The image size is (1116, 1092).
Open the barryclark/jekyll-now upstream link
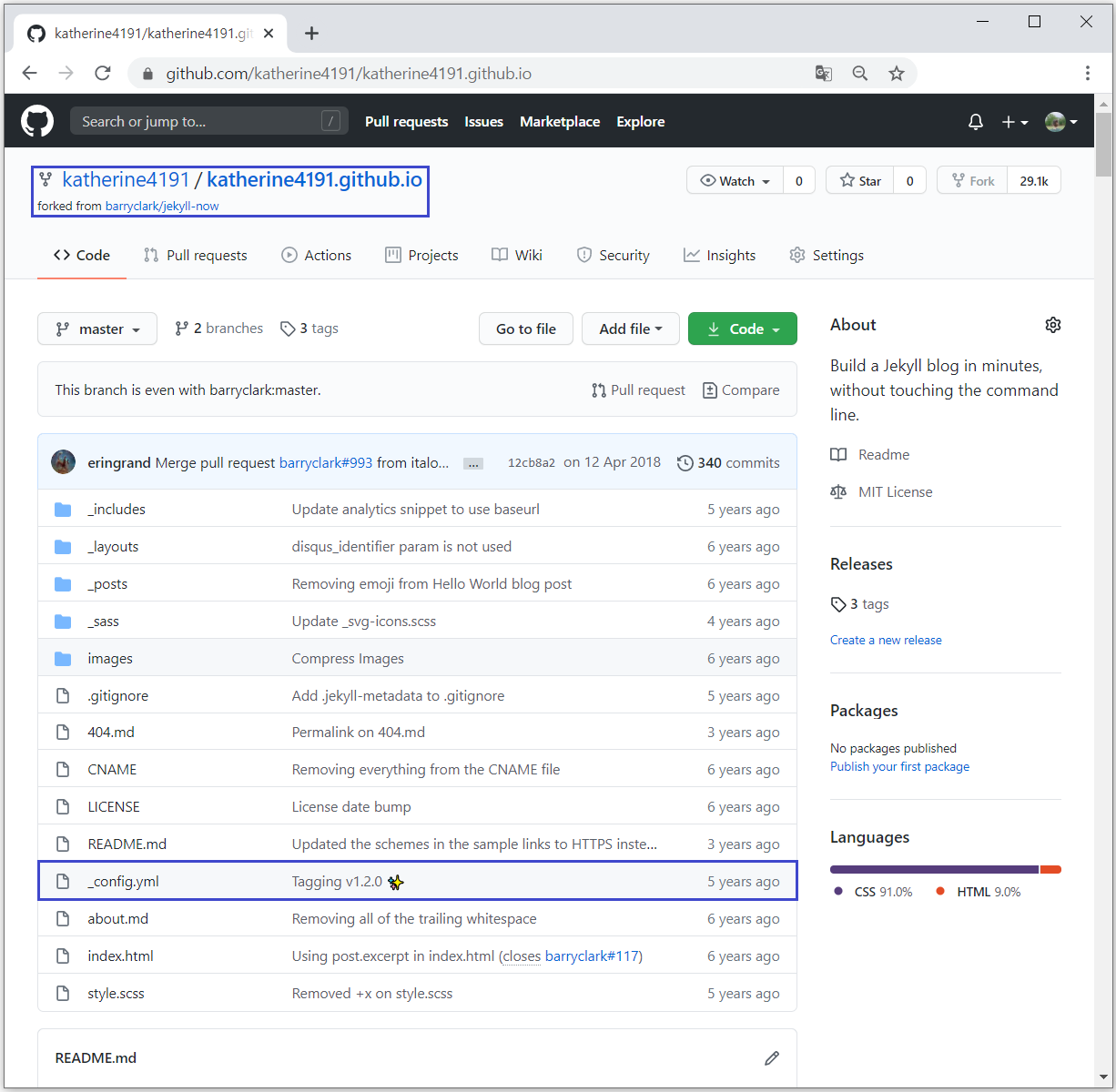click(162, 206)
